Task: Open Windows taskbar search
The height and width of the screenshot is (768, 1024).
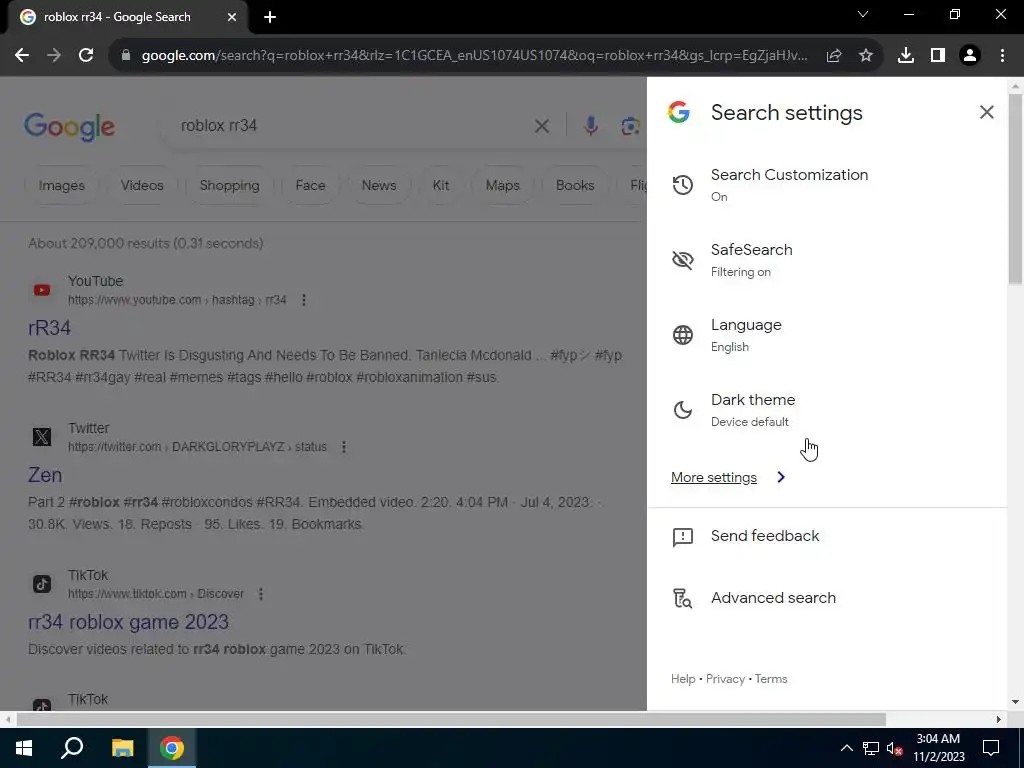Action: (x=72, y=748)
